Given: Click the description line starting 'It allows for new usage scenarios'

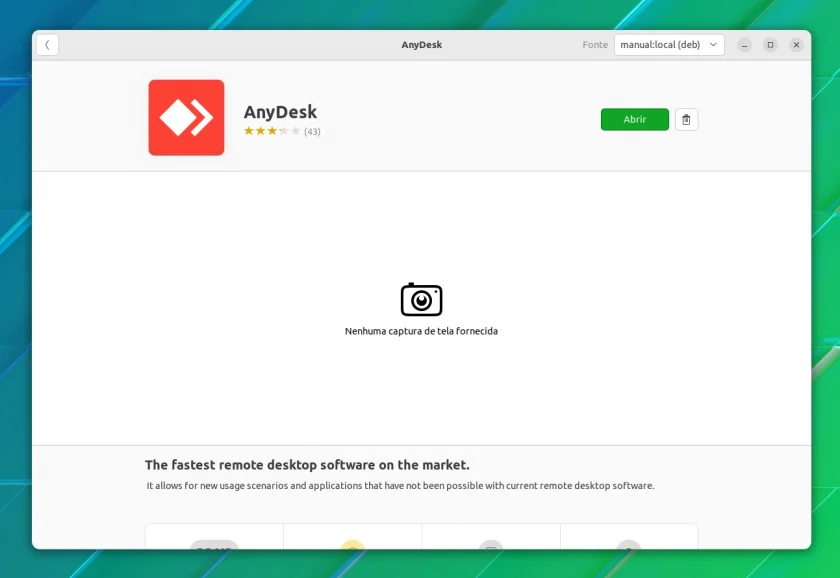Looking at the screenshot, I should 400,486.
